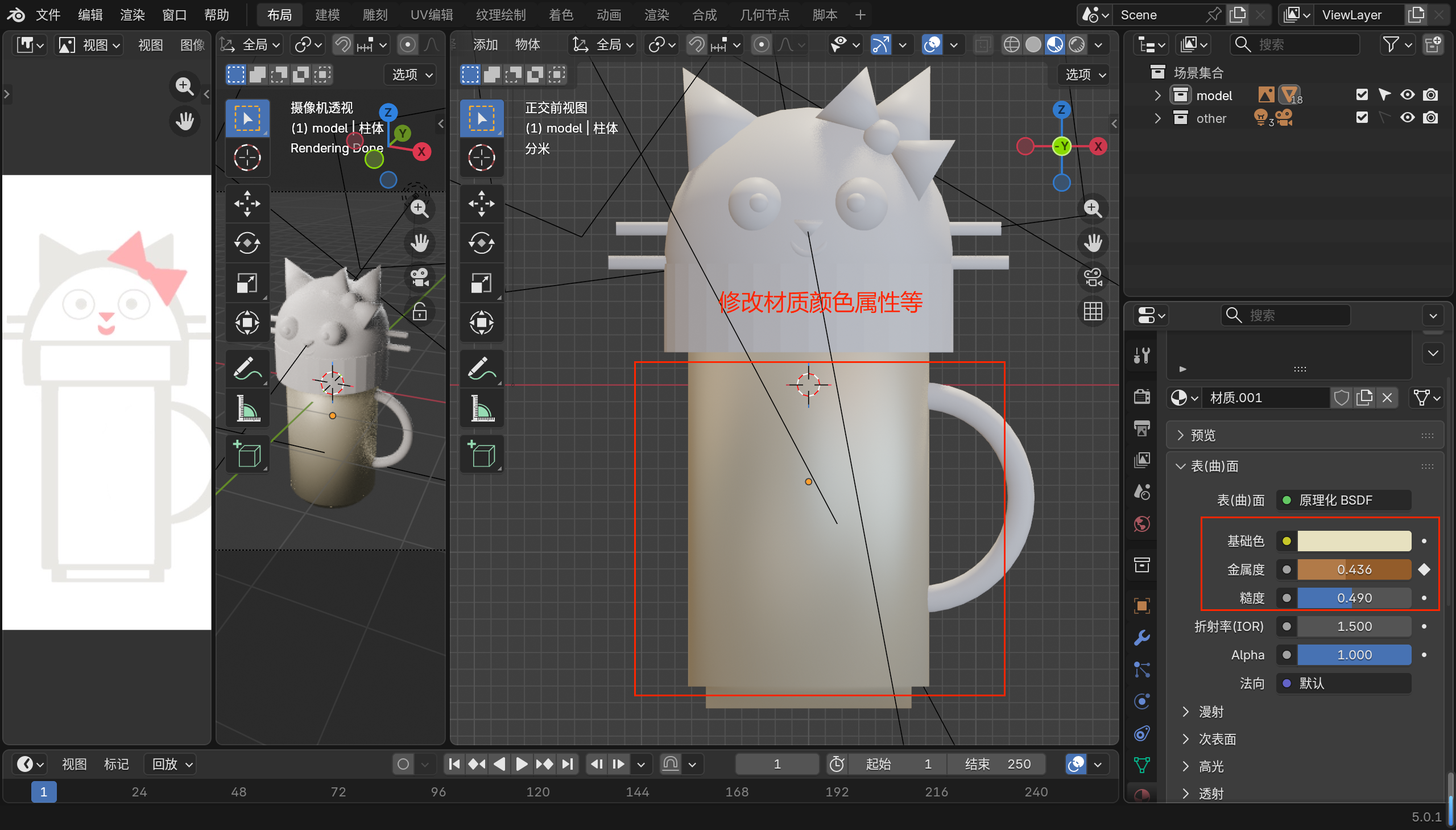Uncheck the other collection exclude checkbox

(x=1362, y=117)
